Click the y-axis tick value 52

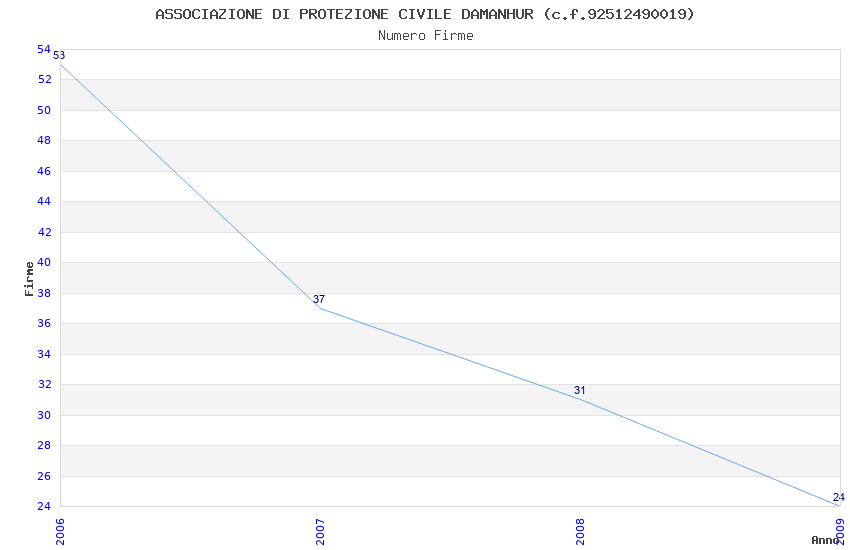(x=44, y=80)
